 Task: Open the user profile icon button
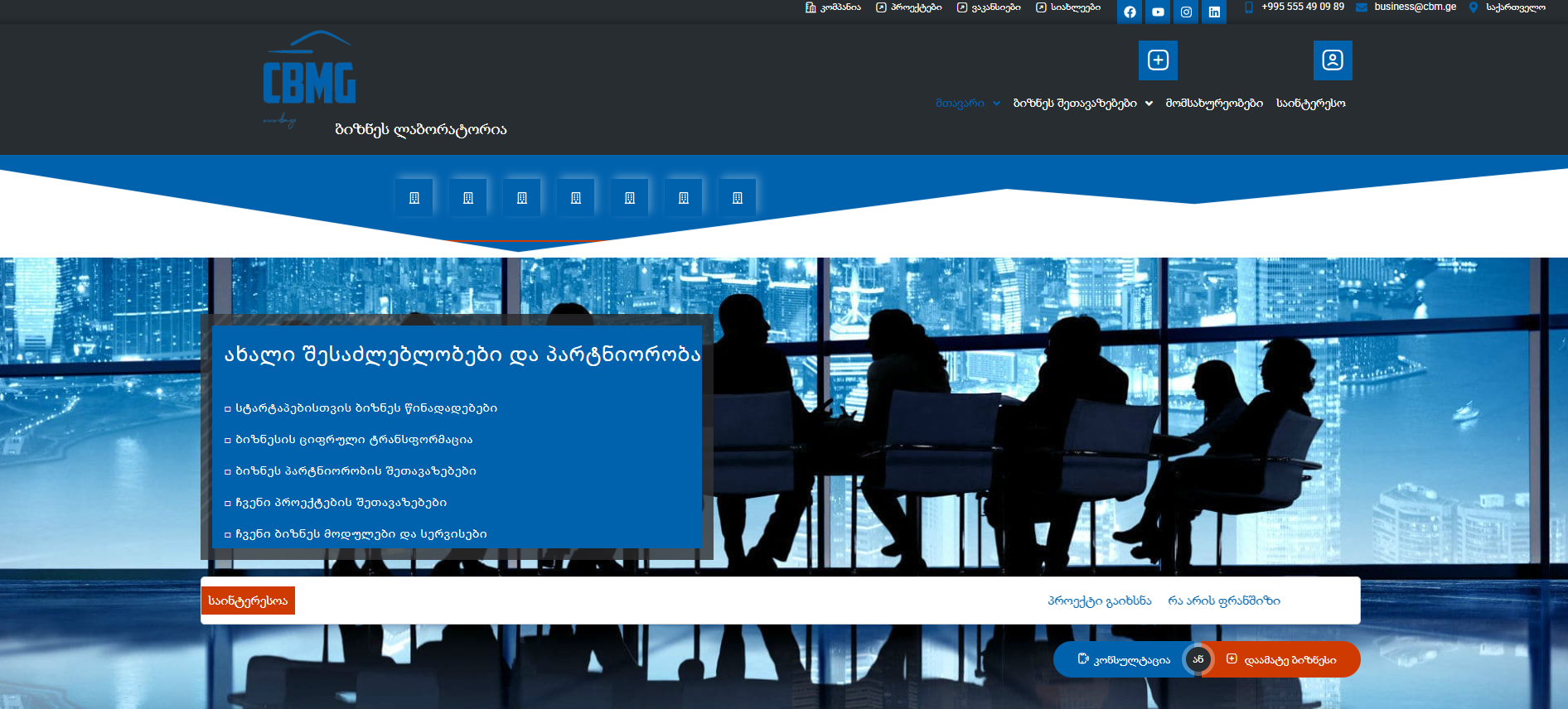(x=1333, y=60)
